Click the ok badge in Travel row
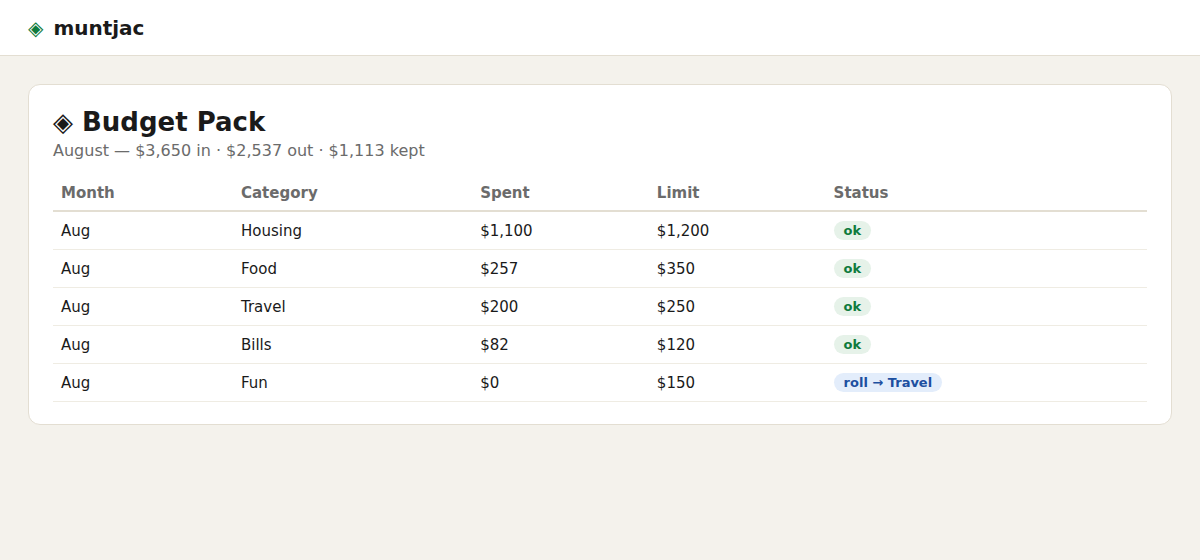Viewport: 1200px width, 560px height. [x=852, y=307]
